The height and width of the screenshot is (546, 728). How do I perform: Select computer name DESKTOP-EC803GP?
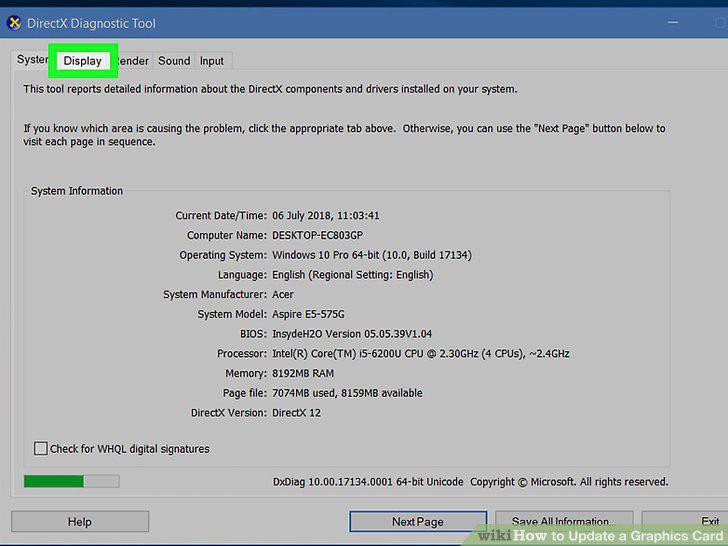317,235
